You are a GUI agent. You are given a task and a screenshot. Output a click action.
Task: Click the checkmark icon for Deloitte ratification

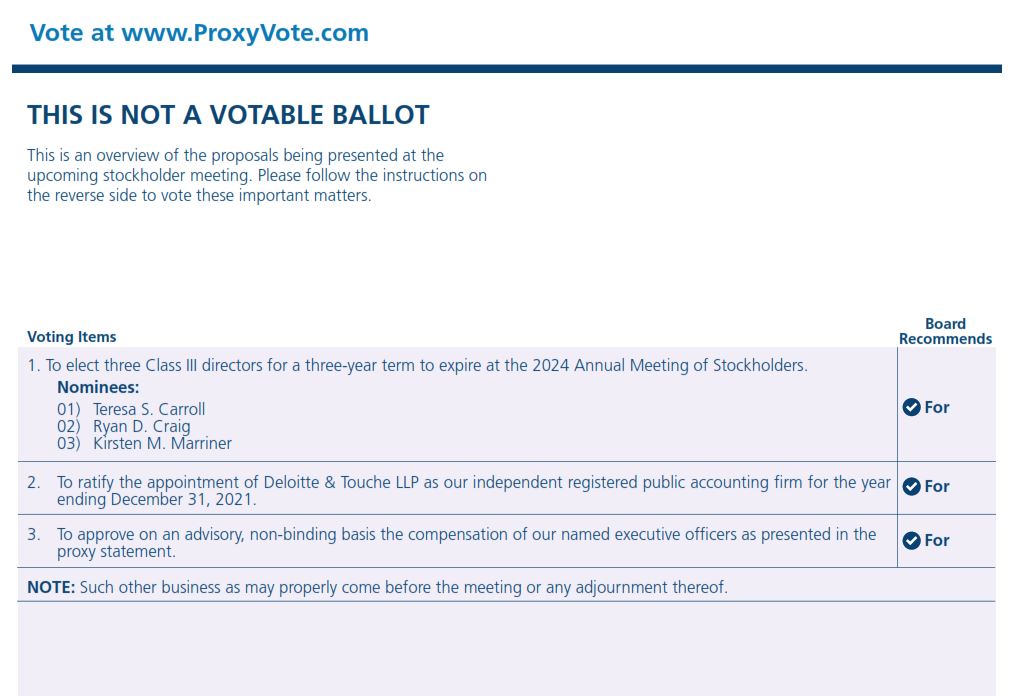click(x=911, y=486)
